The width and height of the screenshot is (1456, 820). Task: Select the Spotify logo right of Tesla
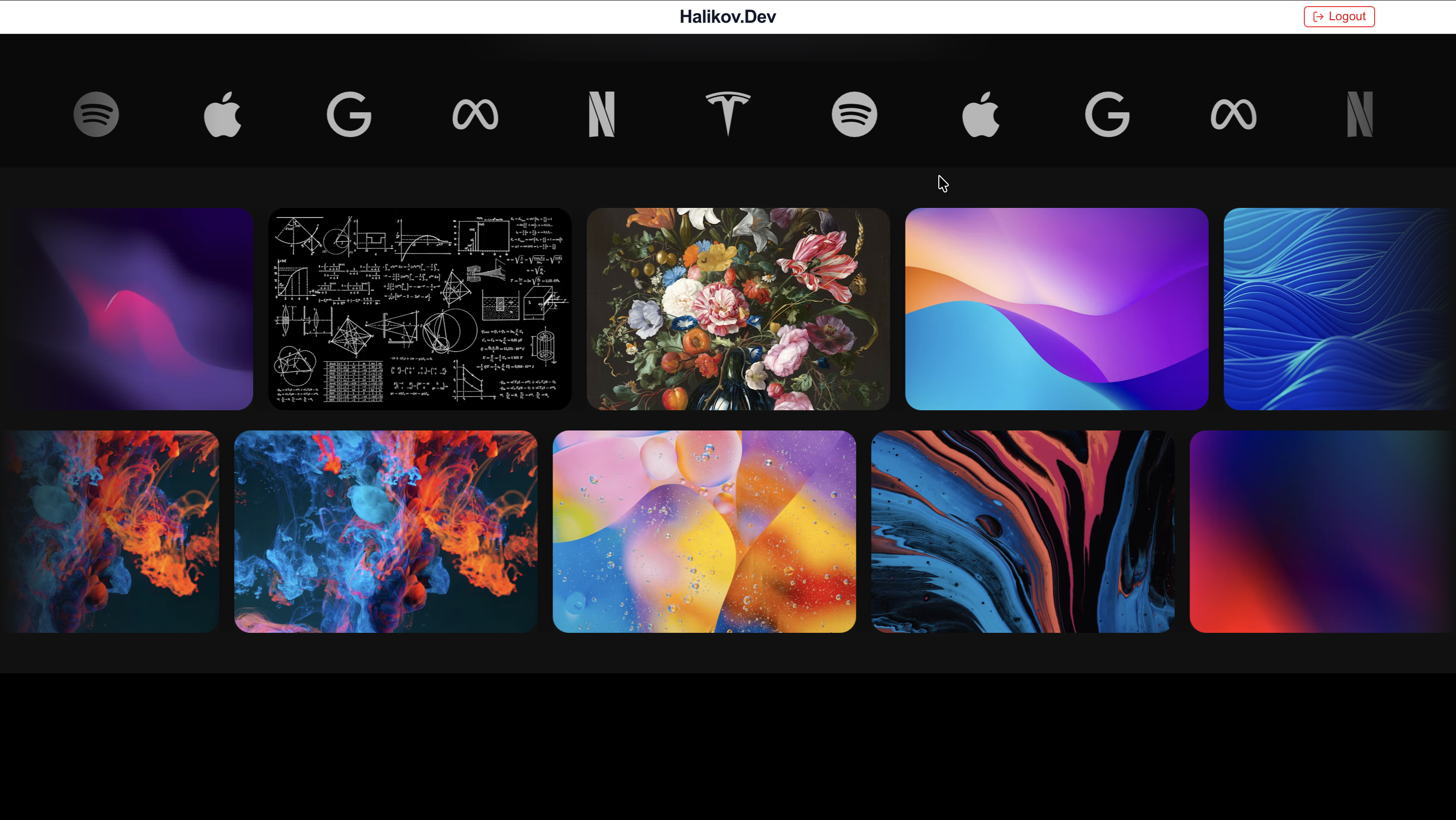854,114
